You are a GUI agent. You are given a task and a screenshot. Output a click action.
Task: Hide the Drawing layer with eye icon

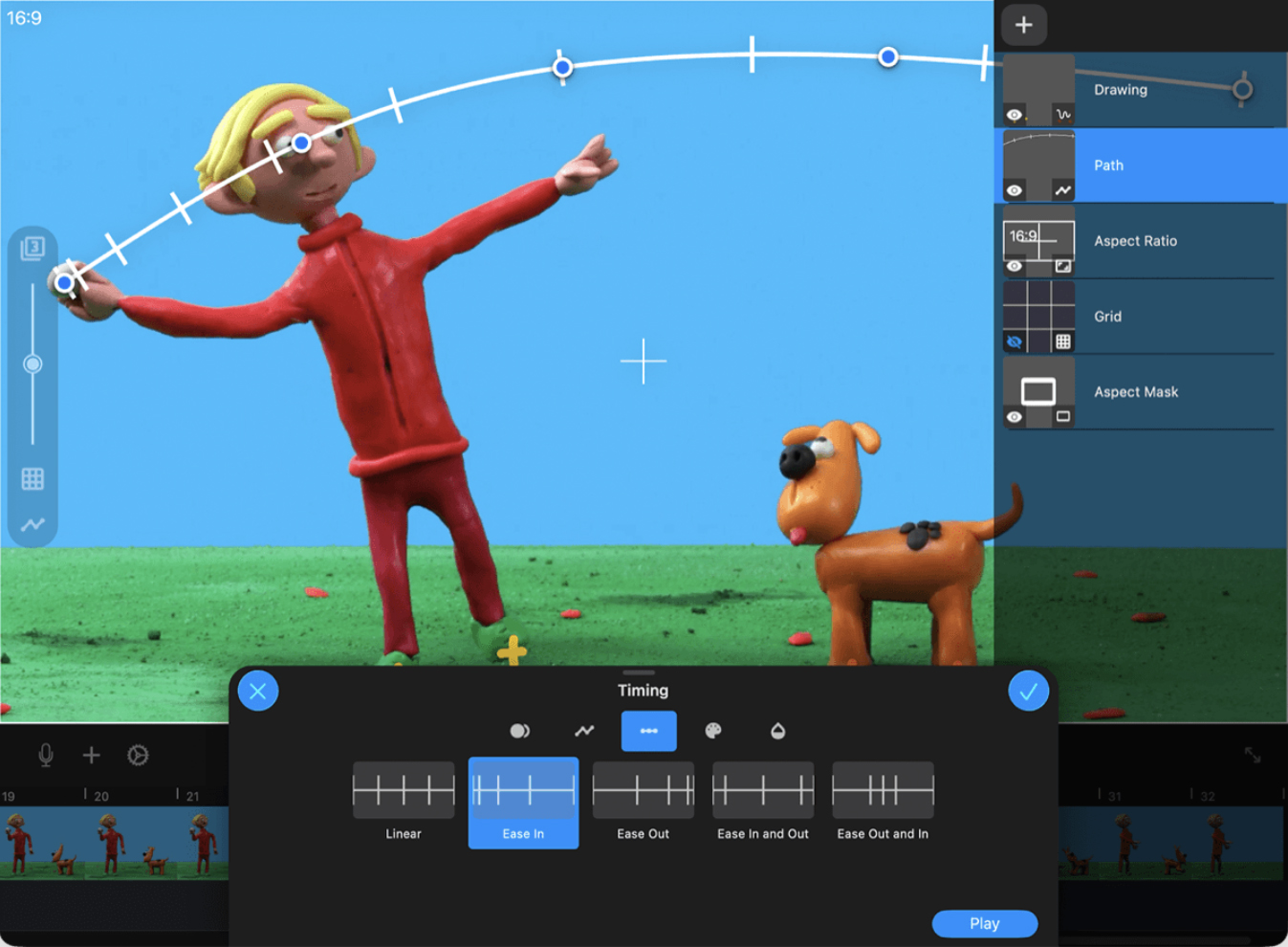tap(1015, 116)
